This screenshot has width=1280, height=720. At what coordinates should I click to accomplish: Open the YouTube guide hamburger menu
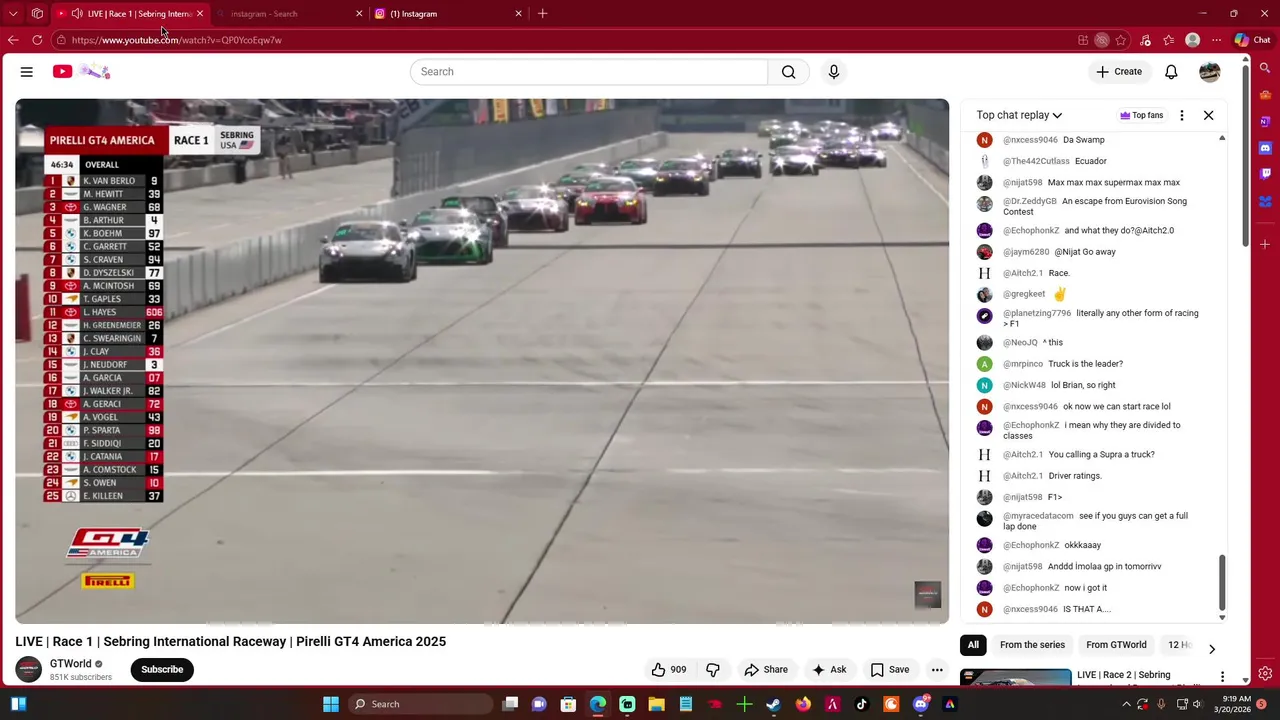(x=27, y=72)
